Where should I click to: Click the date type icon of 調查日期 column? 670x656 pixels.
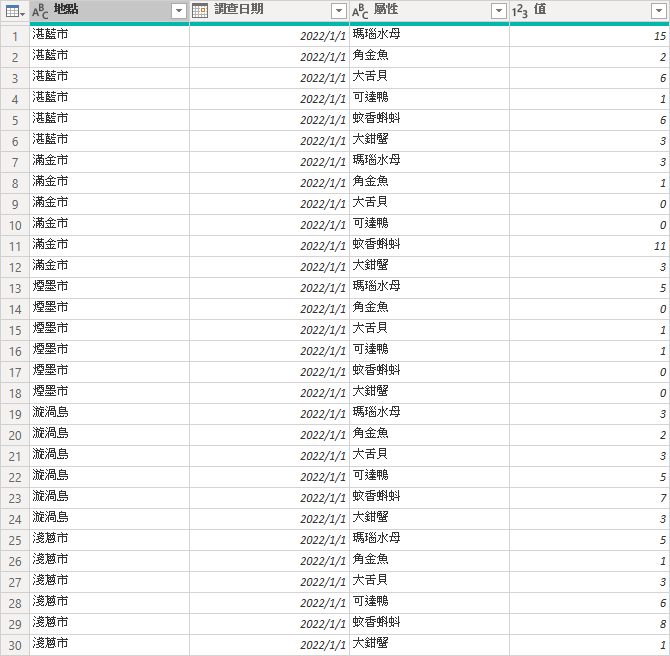[x=200, y=11]
